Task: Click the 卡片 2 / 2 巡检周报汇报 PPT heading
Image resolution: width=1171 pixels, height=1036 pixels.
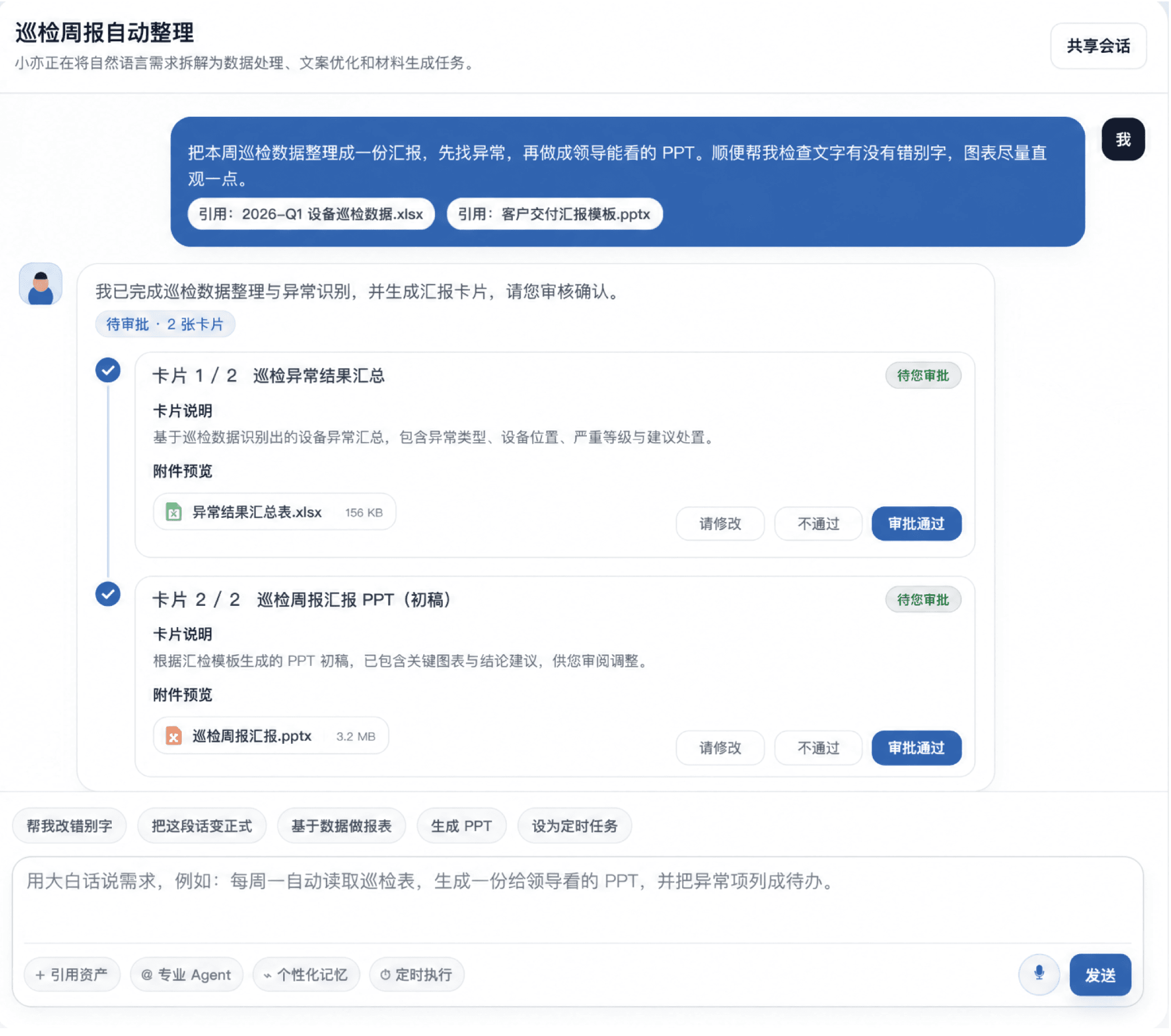Action: (303, 599)
